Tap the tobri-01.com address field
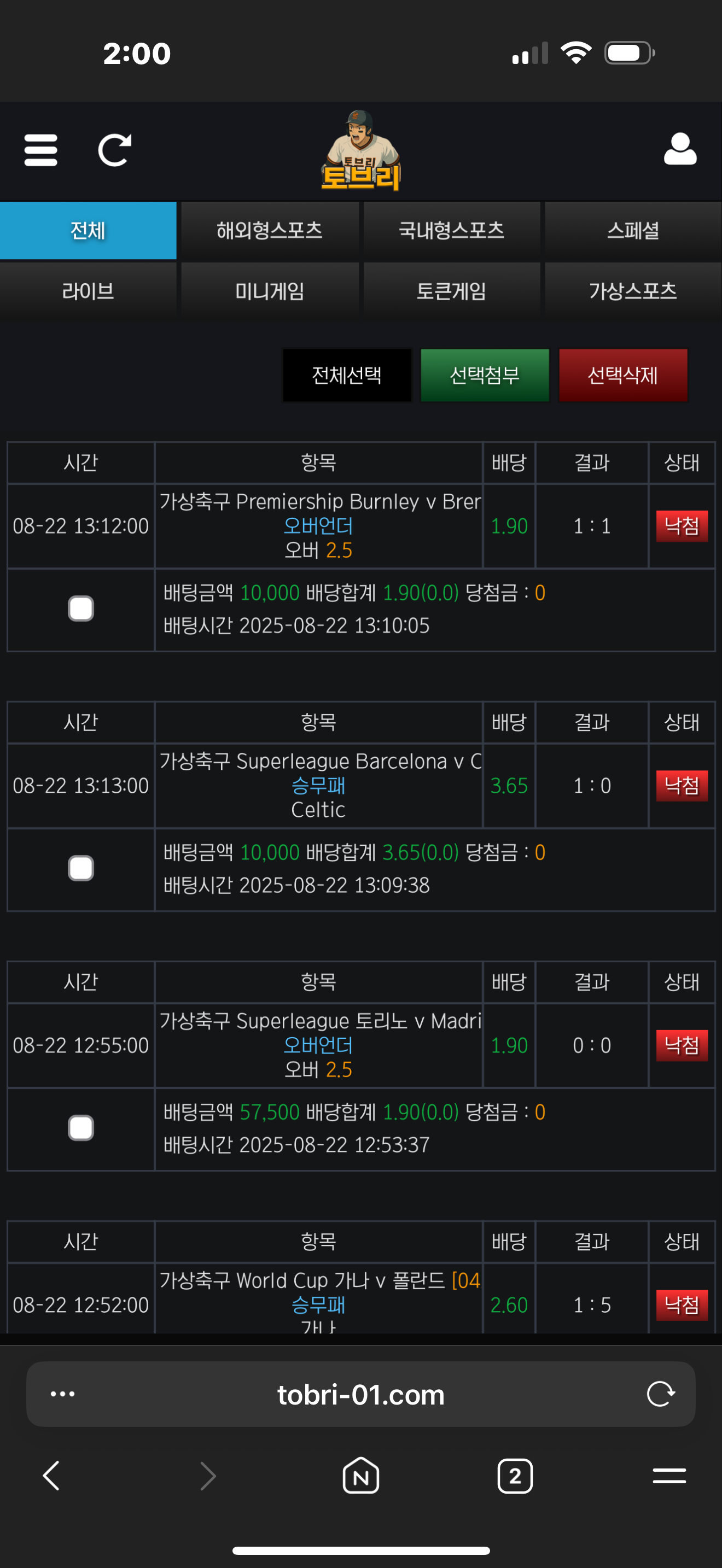The image size is (722, 1568). 361,1394
